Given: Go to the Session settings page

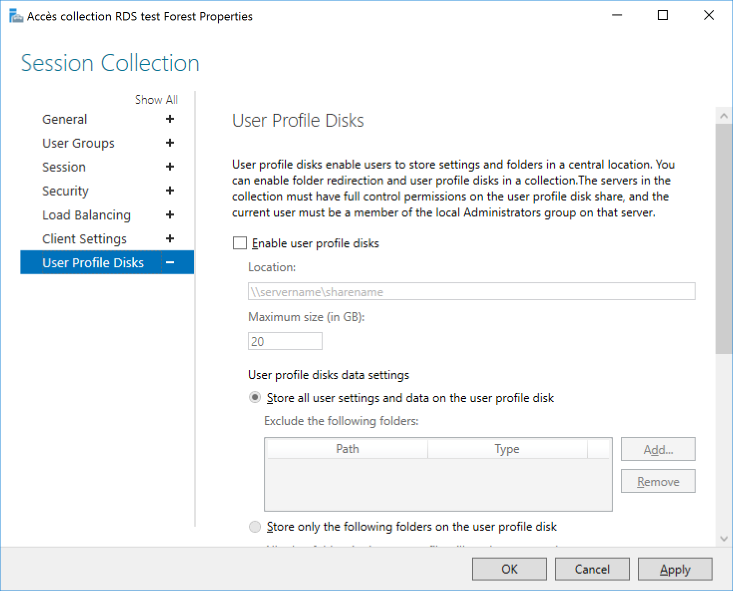Looking at the screenshot, I should [64, 167].
